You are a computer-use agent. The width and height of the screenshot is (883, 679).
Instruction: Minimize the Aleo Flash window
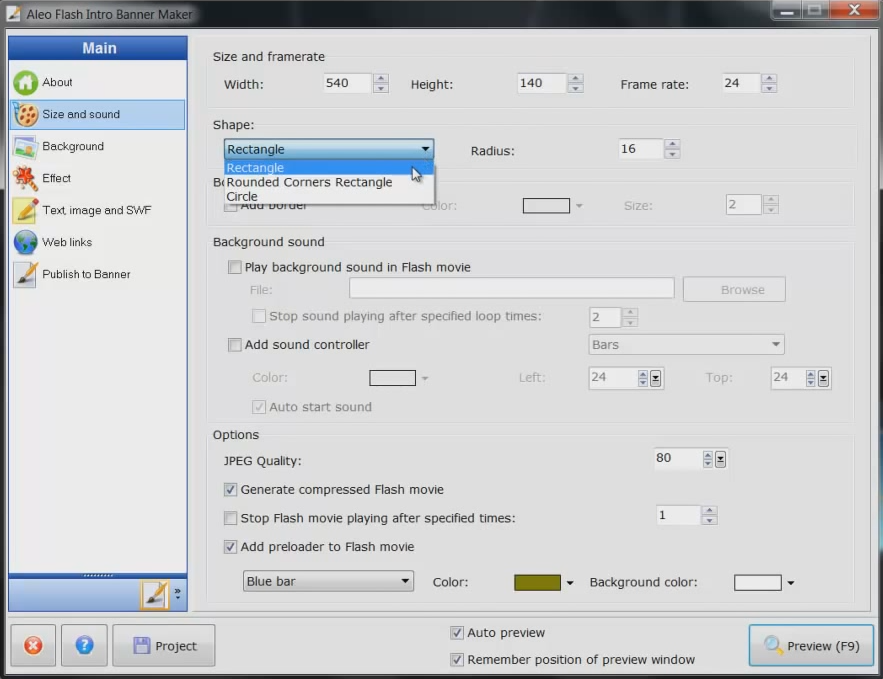(x=788, y=11)
